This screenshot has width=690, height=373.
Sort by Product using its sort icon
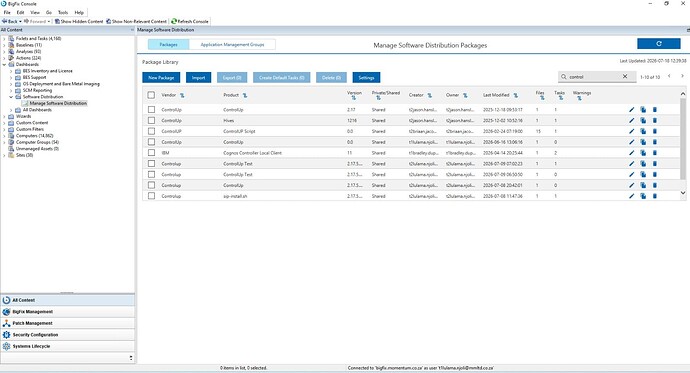coord(245,95)
